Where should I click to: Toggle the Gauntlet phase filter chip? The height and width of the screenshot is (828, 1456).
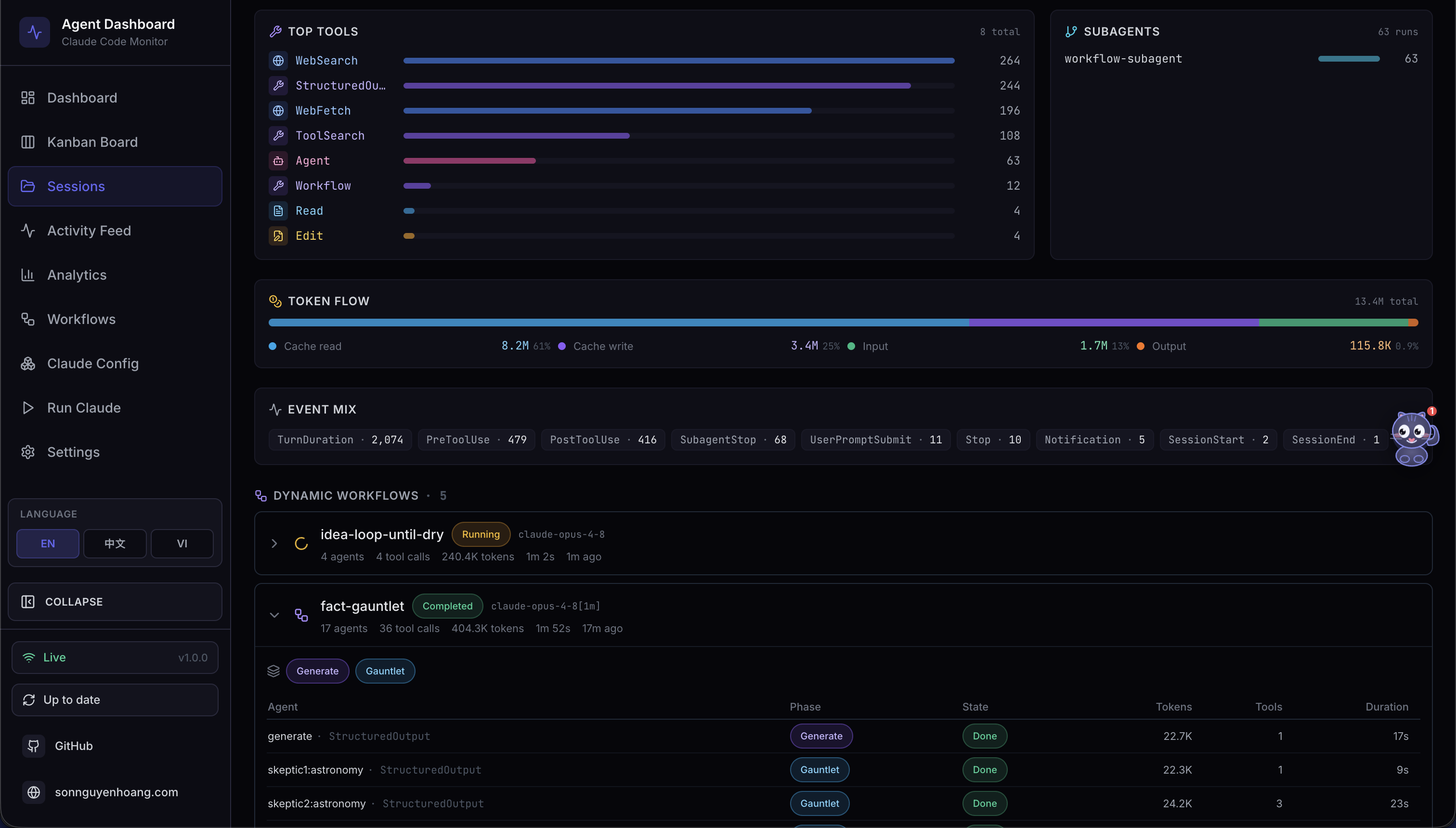[x=385, y=671]
